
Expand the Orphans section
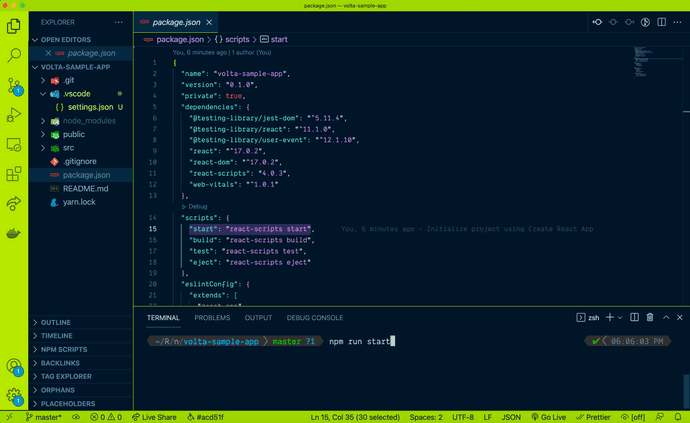81,390
